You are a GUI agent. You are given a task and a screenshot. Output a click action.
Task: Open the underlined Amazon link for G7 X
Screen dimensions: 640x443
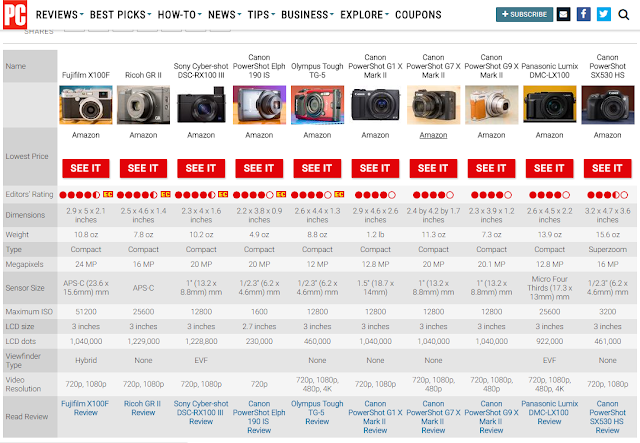point(433,135)
